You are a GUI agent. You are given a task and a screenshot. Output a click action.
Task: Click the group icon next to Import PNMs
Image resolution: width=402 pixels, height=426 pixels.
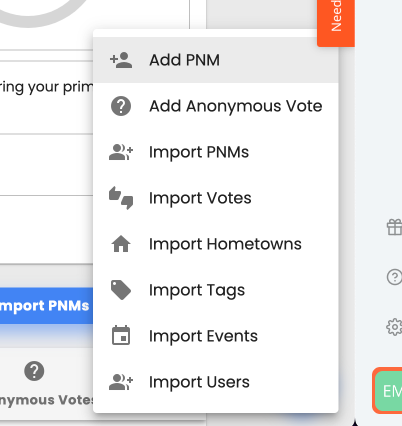point(121,152)
